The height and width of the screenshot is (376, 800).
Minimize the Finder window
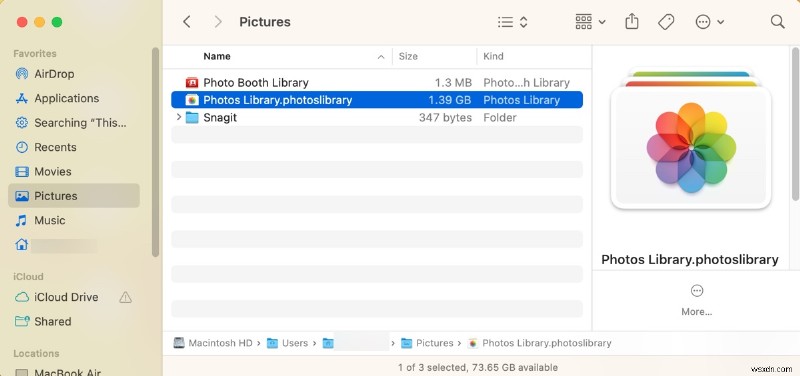tap(39, 22)
